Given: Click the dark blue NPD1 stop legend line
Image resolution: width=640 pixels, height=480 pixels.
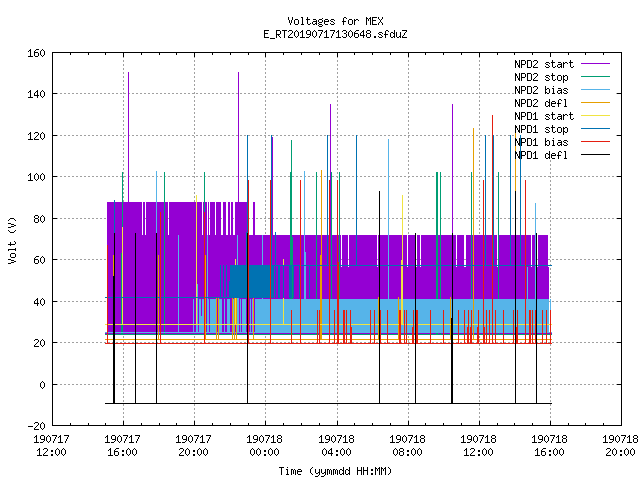Looking at the screenshot, I should click(596, 129).
